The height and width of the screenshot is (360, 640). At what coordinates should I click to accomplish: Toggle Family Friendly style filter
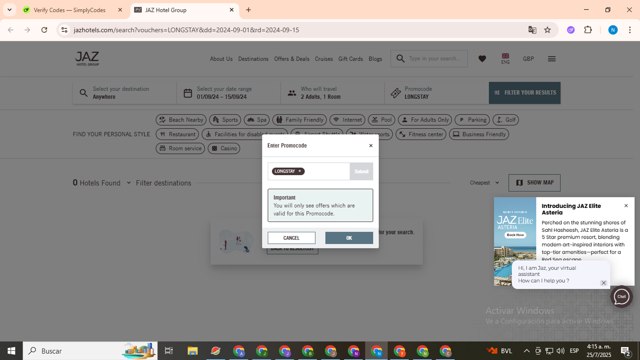[300, 120]
